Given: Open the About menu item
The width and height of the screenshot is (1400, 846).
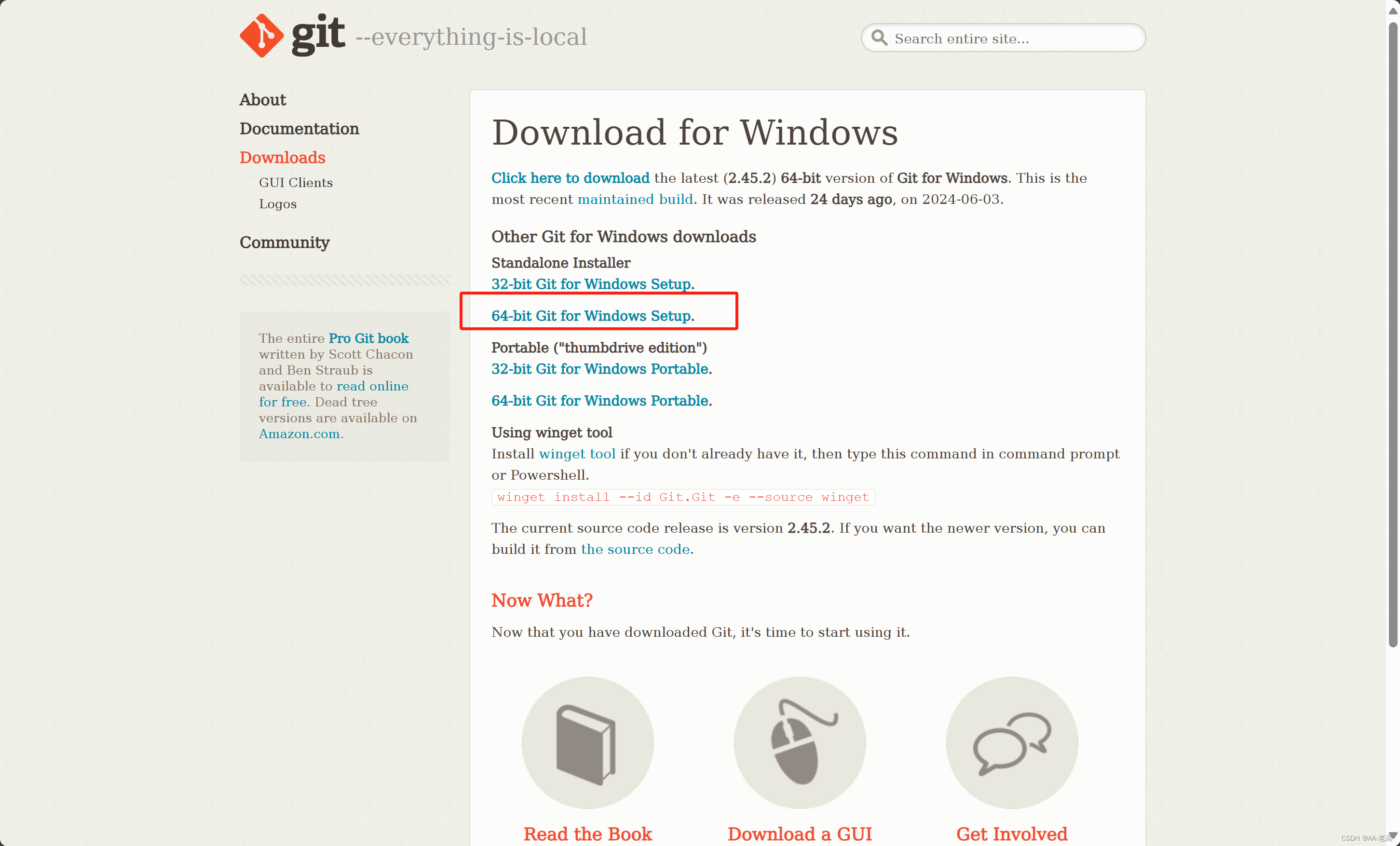Looking at the screenshot, I should pyautogui.click(x=262, y=99).
